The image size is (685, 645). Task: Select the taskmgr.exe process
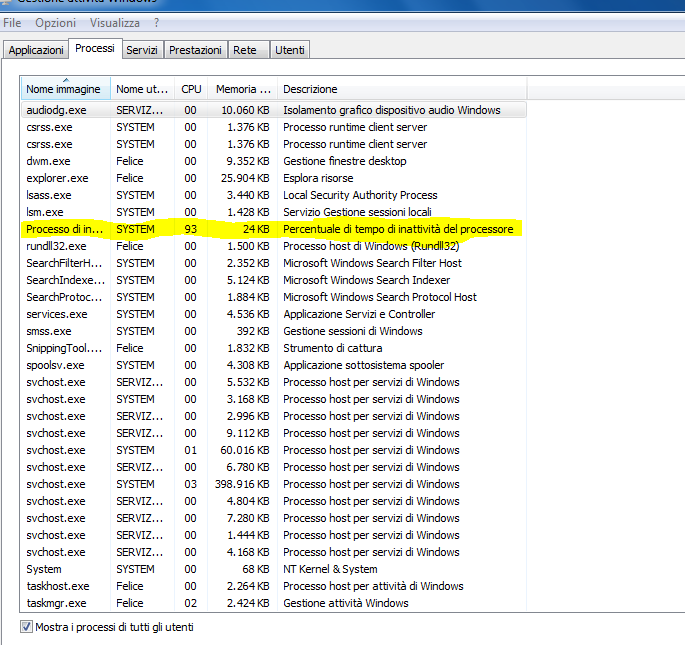[x=273, y=603]
